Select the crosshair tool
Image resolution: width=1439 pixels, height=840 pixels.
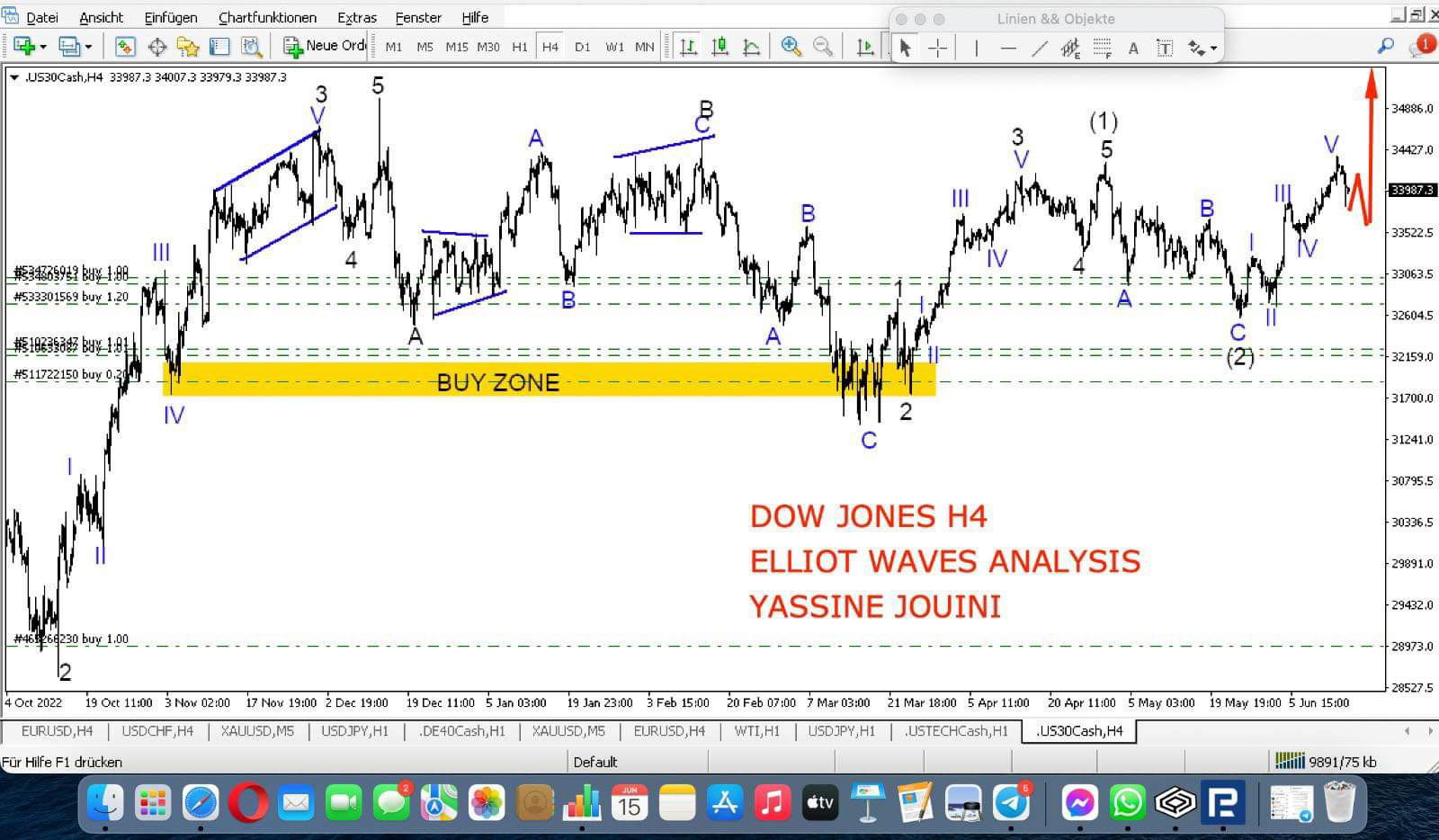tap(937, 49)
